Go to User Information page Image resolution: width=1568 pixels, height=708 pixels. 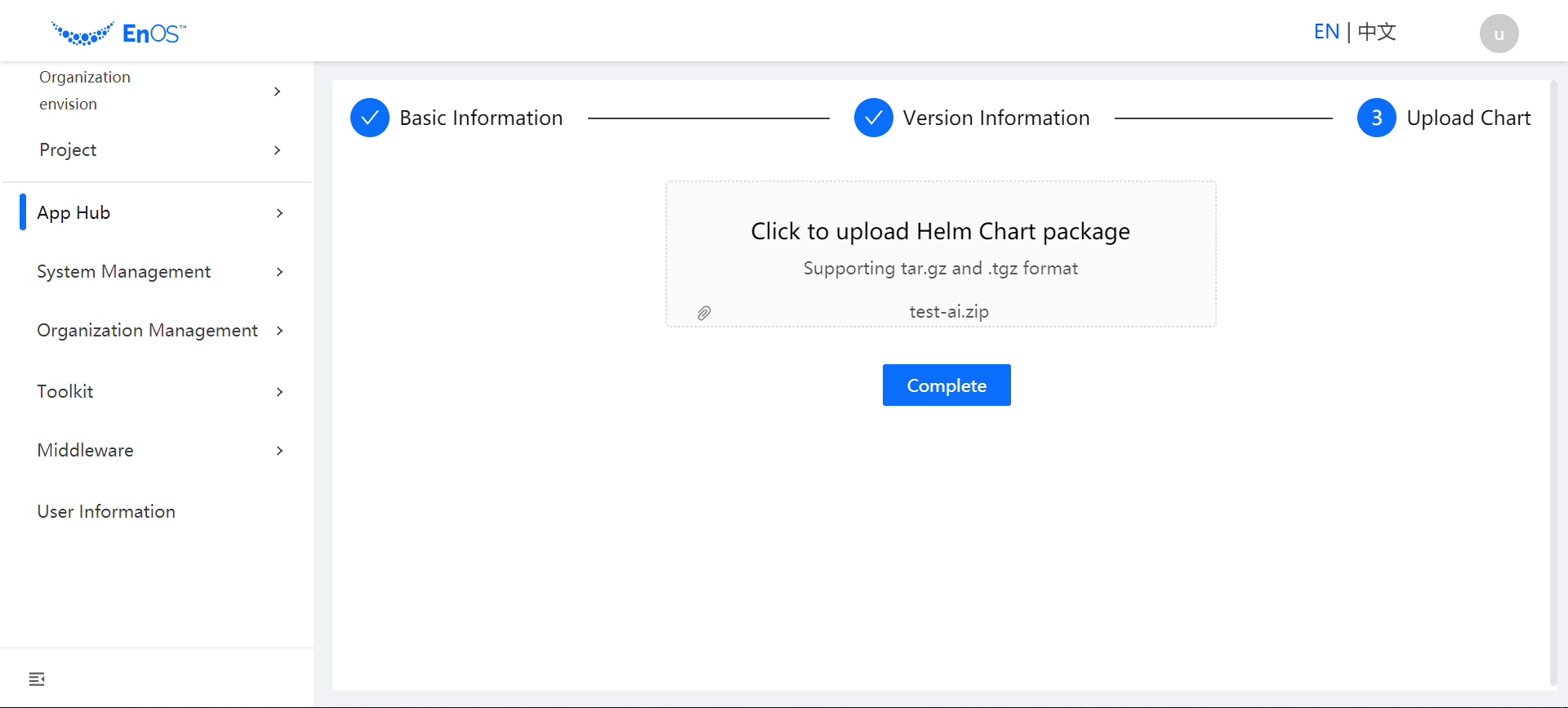click(x=106, y=512)
